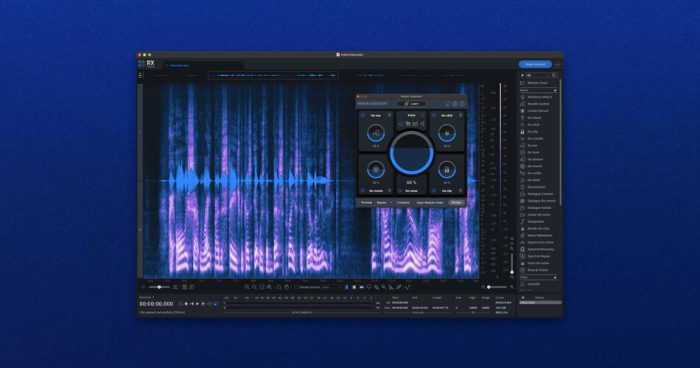Open the Mouth De-click module
The width and height of the screenshot is (700, 368).
click(x=538, y=229)
